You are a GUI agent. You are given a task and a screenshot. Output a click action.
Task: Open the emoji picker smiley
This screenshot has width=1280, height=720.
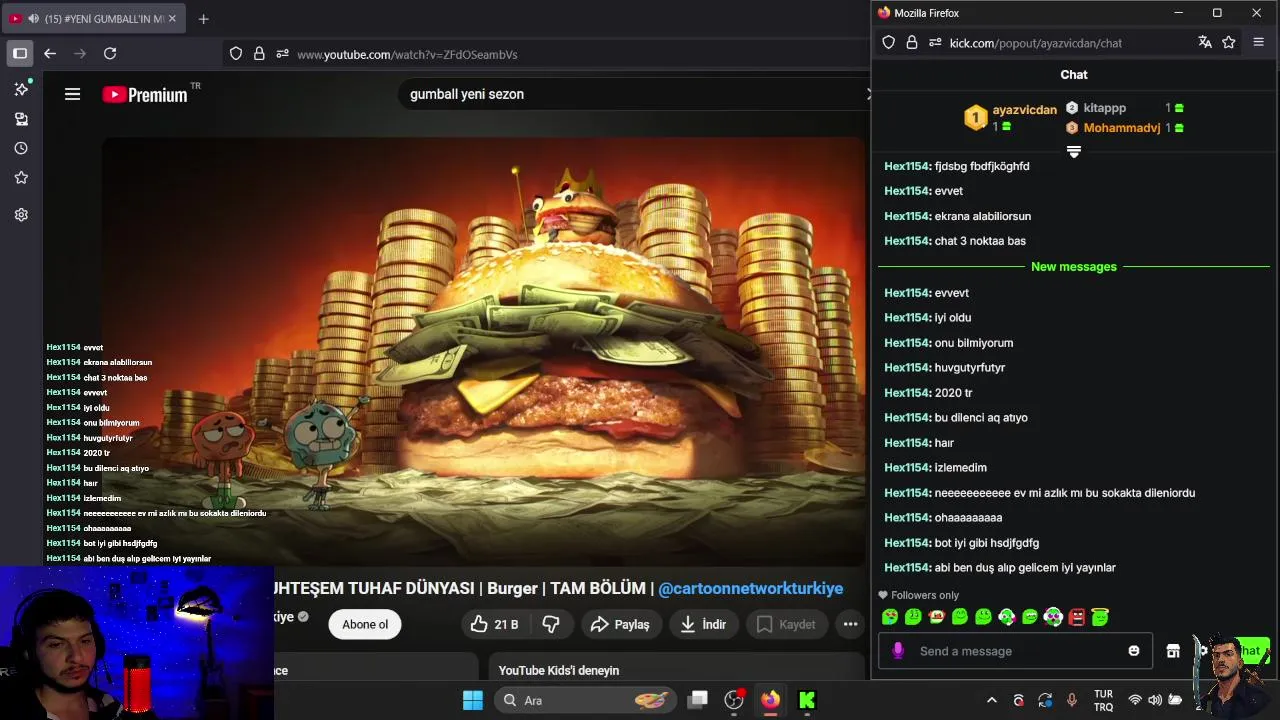click(1134, 651)
